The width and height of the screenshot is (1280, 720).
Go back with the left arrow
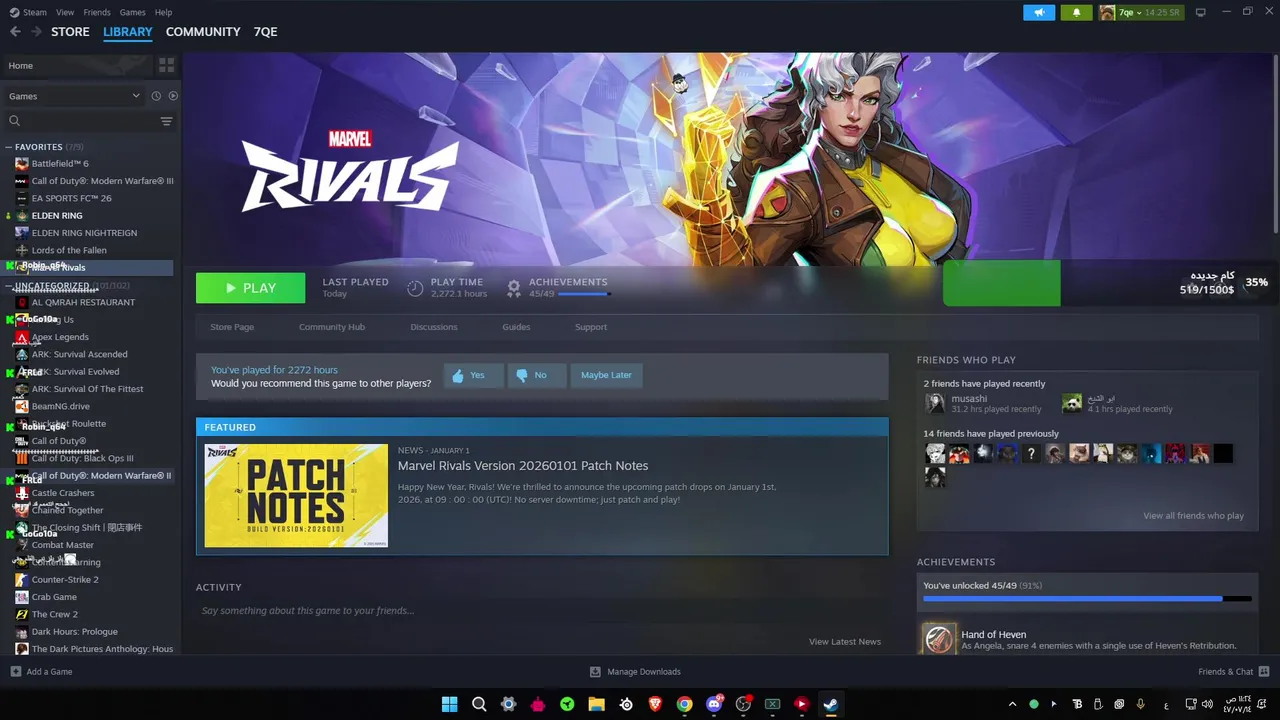coord(15,32)
